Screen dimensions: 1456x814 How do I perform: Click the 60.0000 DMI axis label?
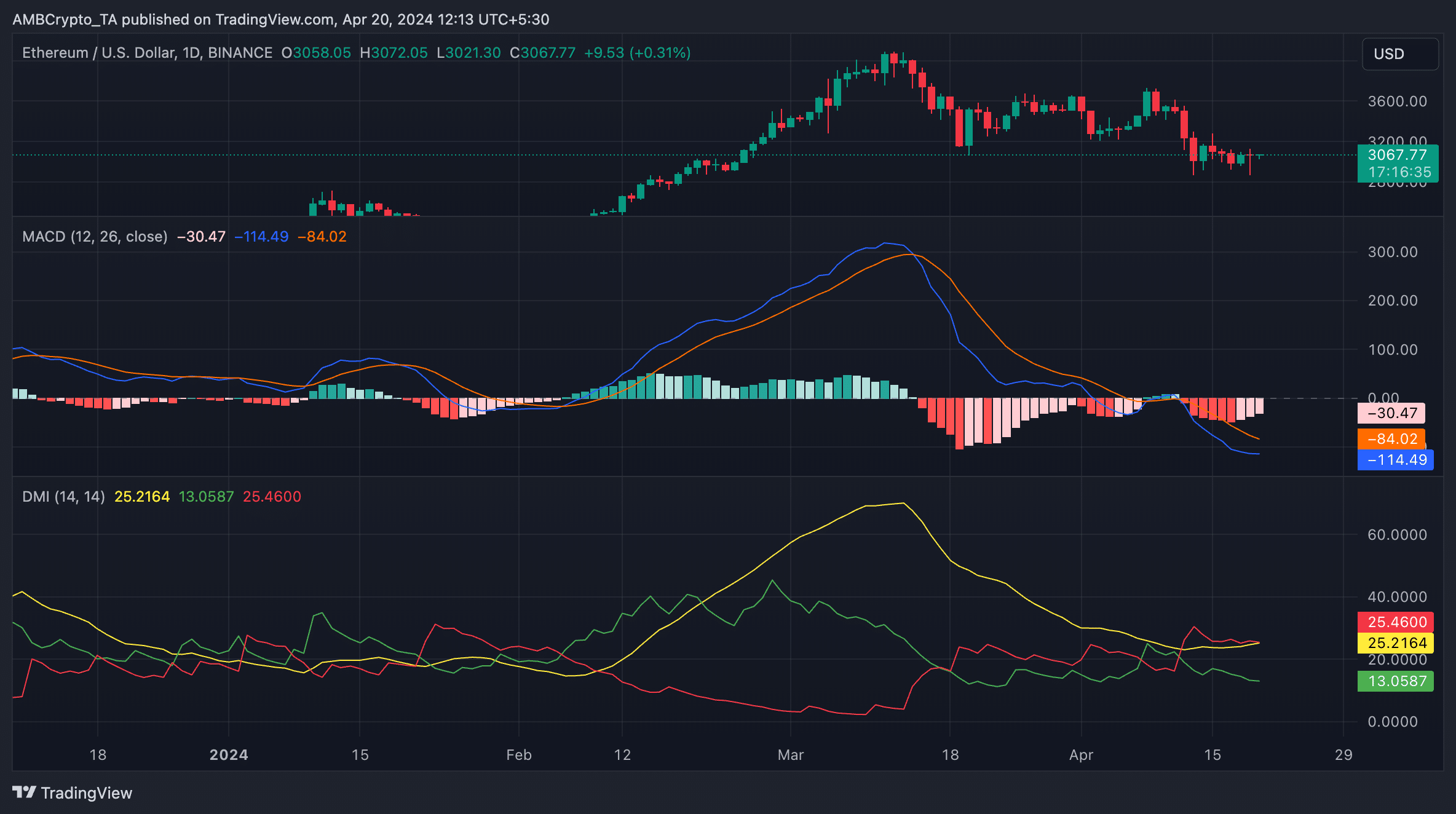[1398, 535]
